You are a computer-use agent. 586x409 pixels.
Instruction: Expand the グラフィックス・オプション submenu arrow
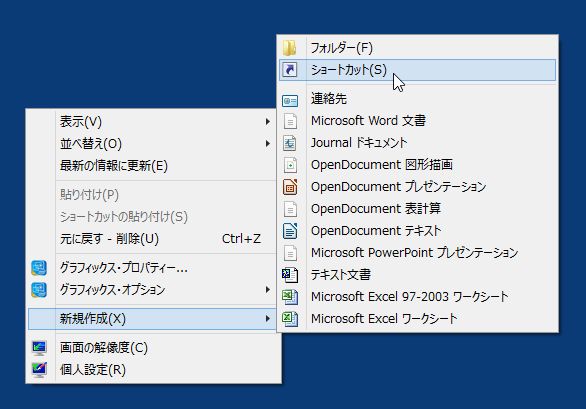tap(268, 290)
